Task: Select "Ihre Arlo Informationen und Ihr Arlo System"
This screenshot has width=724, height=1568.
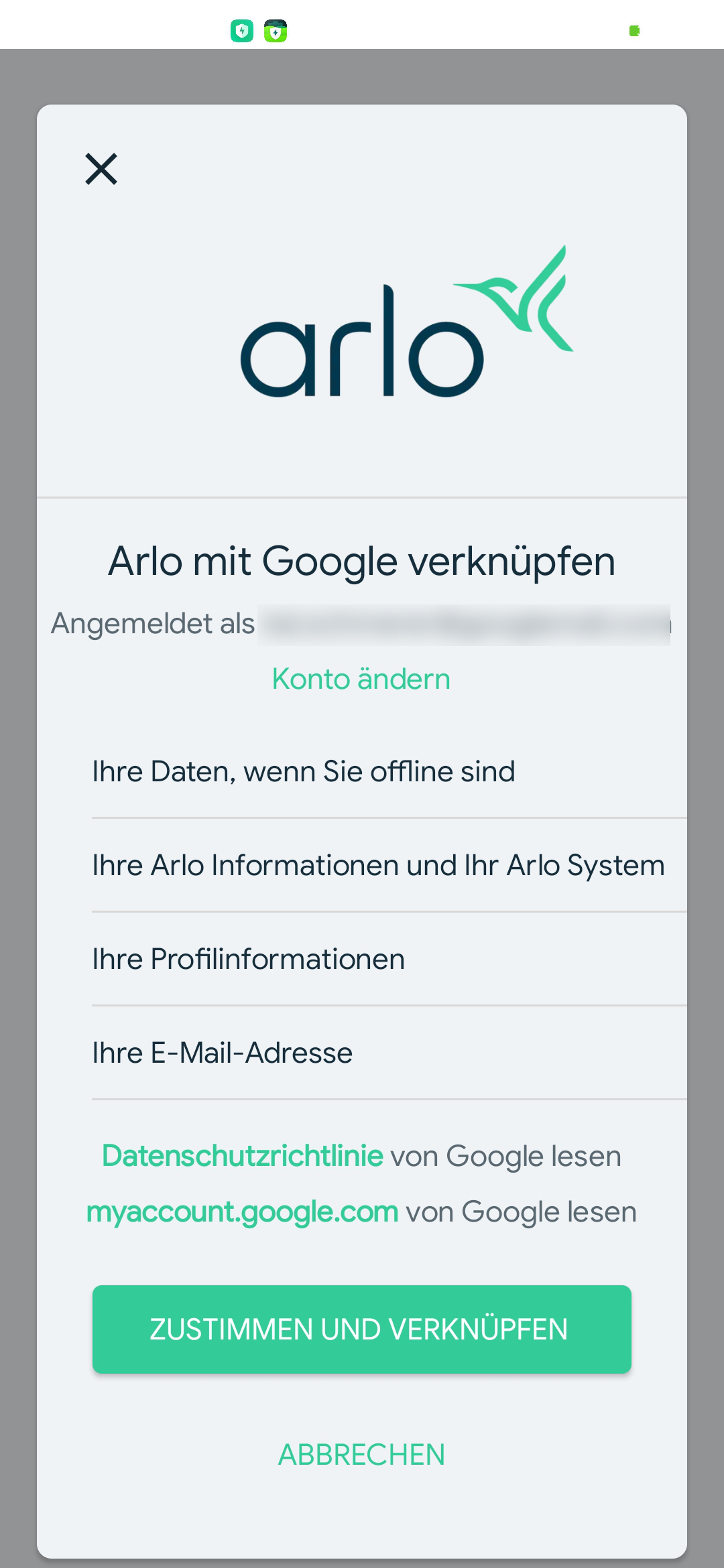Action: click(378, 865)
